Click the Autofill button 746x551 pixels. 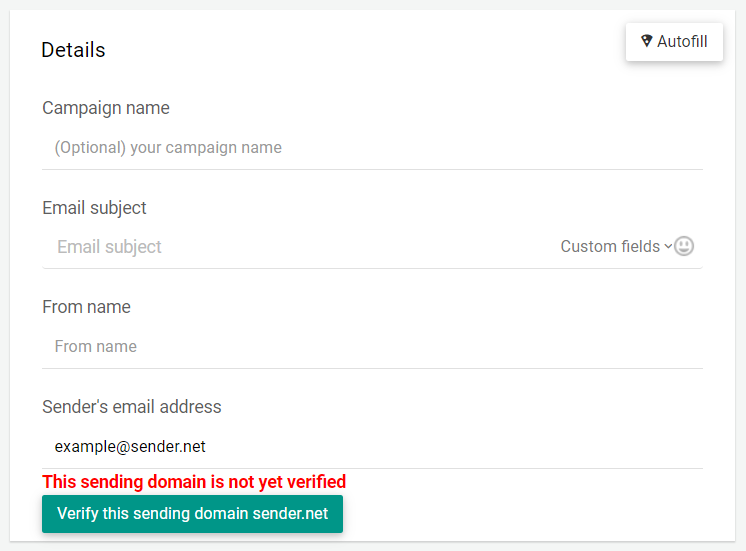tap(674, 42)
